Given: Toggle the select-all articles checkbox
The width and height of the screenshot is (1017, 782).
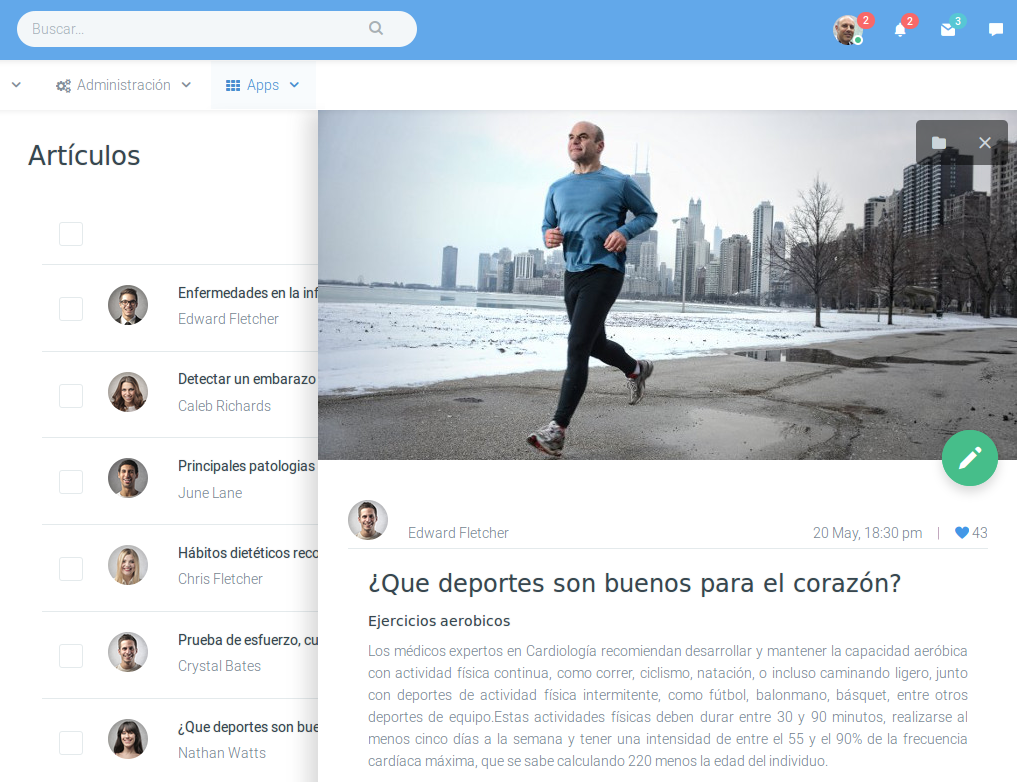Looking at the screenshot, I should click(71, 234).
